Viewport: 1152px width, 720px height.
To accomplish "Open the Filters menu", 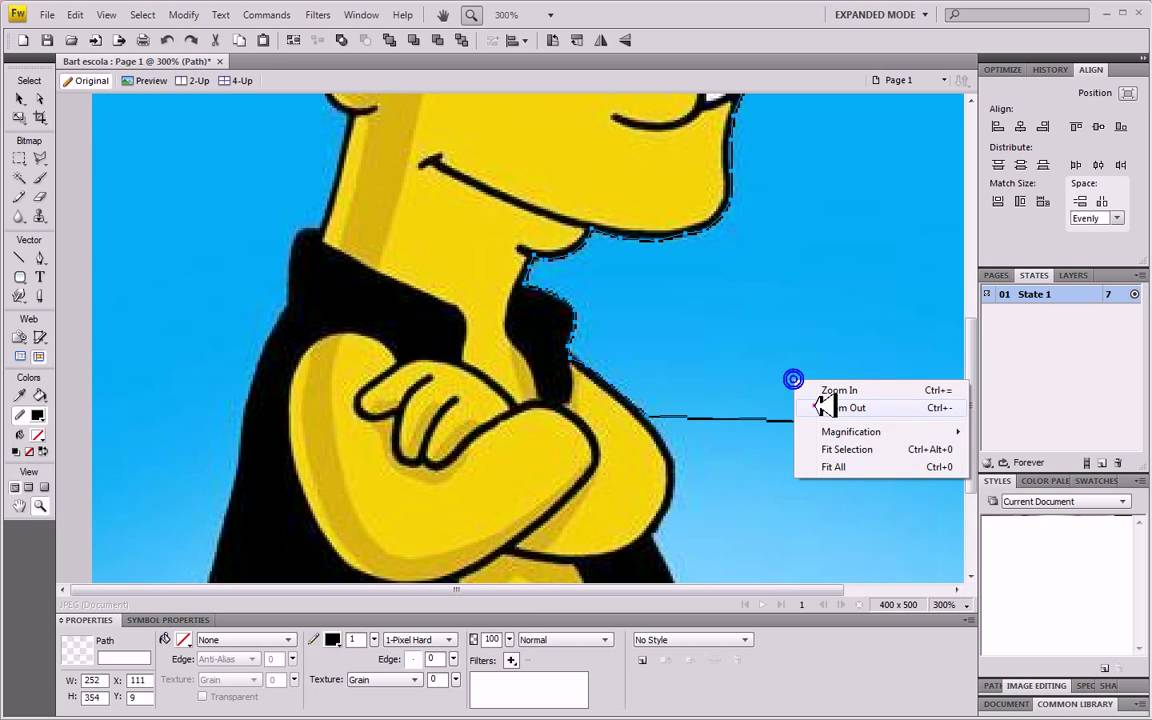I will click(317, 15).
